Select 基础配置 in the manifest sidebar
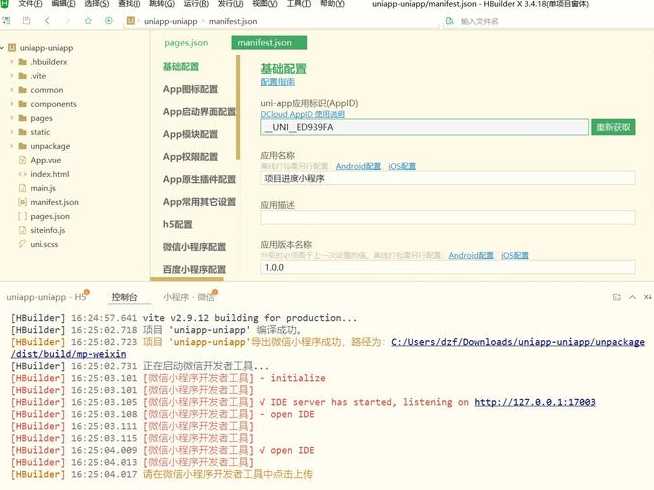 click(181, 67)
